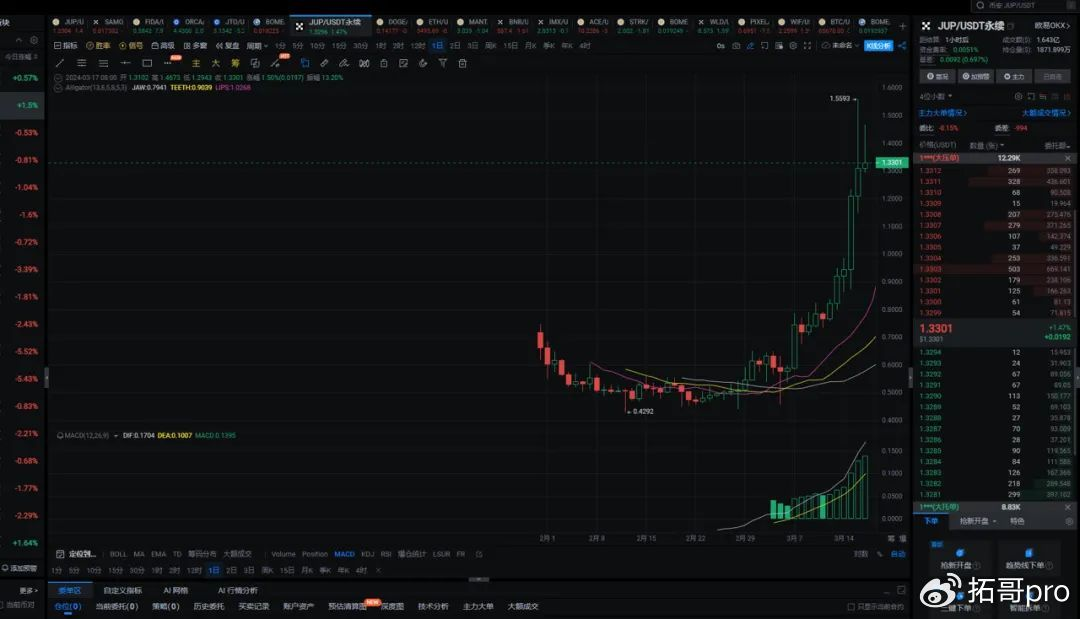Open the 深度图 depth chart tab
Image resolution: width=1080 pixels, height=619 pixels.
click(392, 607)
